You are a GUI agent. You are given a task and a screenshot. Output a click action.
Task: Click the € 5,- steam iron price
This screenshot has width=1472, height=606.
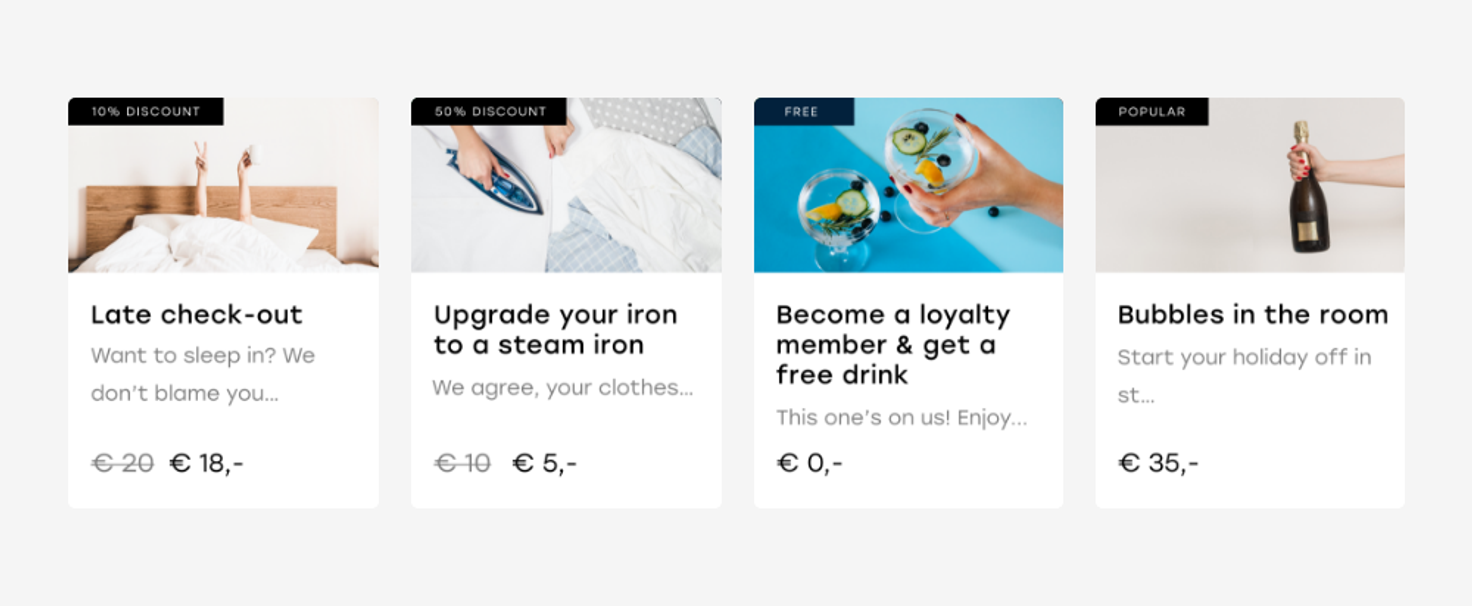545,464
